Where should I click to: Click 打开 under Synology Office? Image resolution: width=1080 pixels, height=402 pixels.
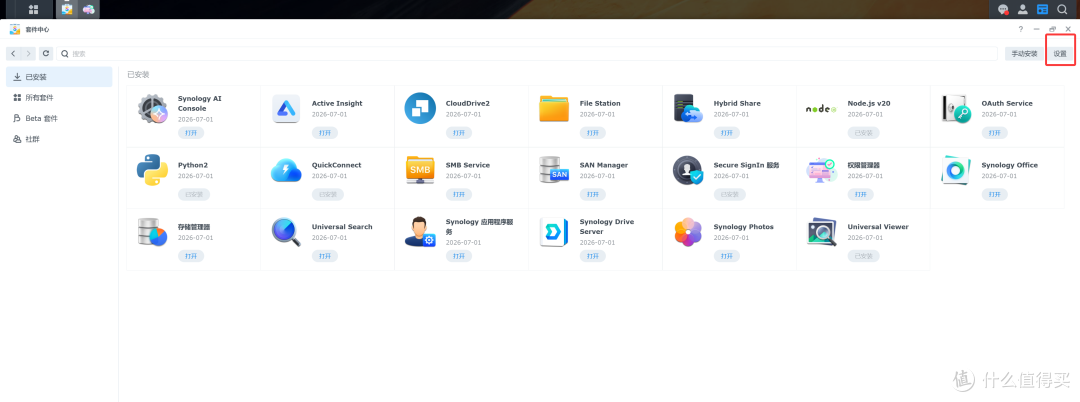(x=995, y=195)
